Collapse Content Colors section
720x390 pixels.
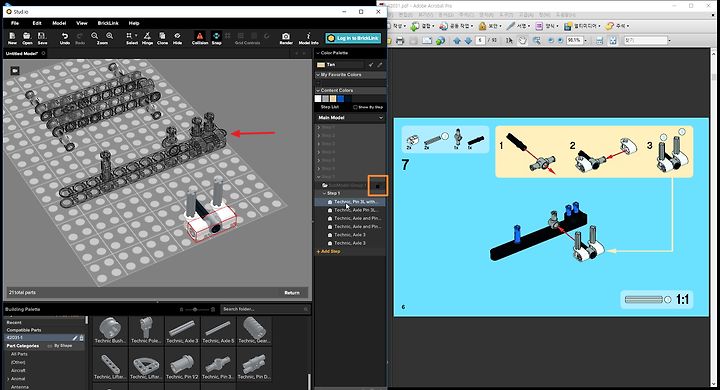pos(318,90)
